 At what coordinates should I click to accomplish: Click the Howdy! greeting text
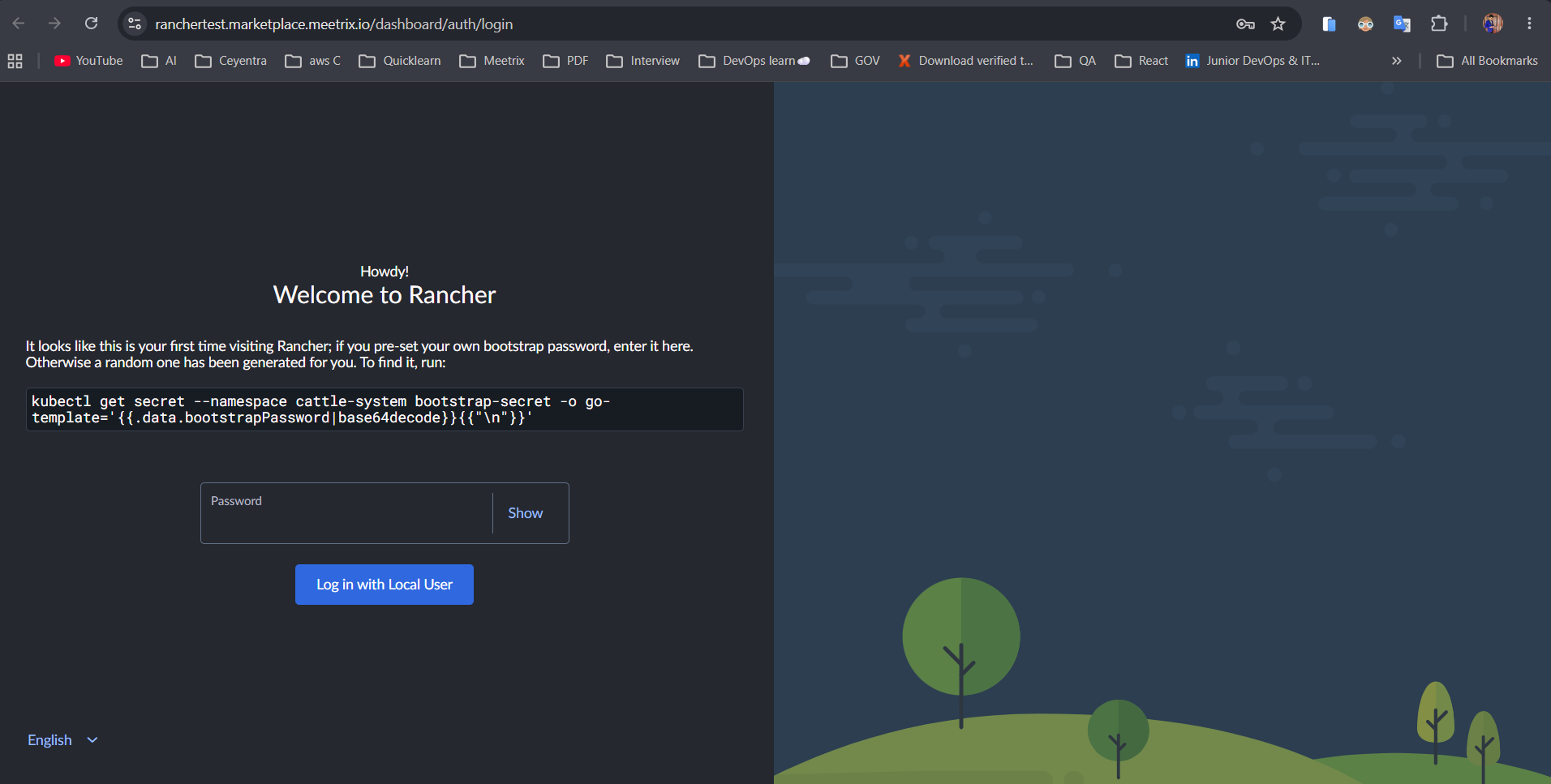pos(385,272)
